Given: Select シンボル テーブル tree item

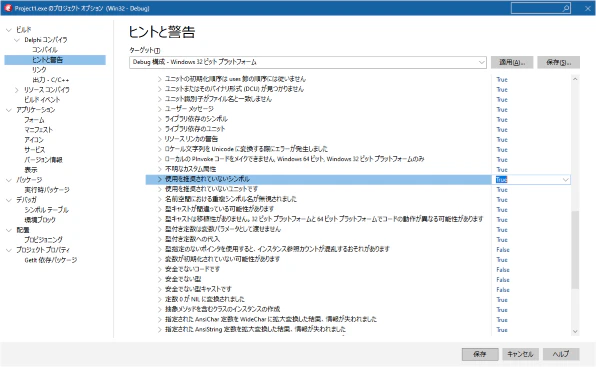Looking at the screenshot, I should (x=46, y=210).
